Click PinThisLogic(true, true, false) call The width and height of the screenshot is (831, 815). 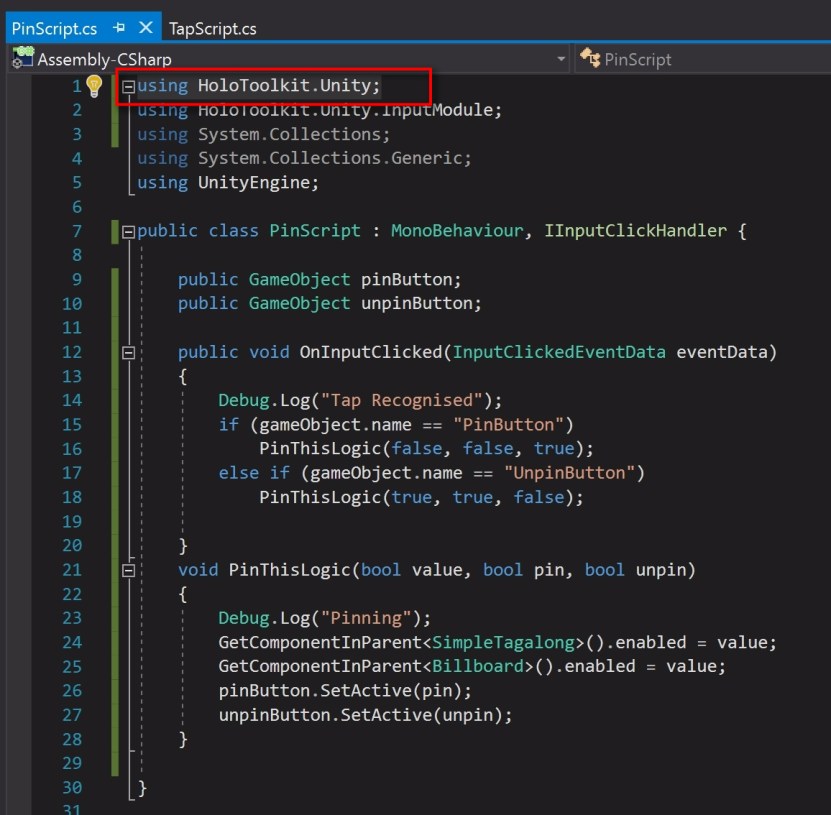[421, 498]
